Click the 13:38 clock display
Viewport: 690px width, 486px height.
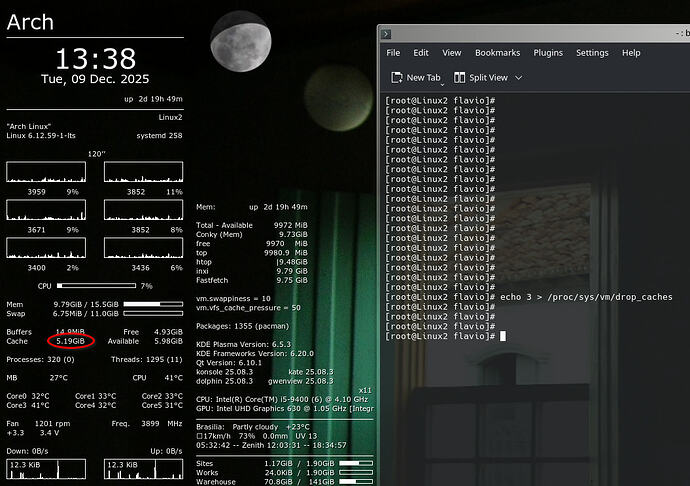click(x=95, y=57)
